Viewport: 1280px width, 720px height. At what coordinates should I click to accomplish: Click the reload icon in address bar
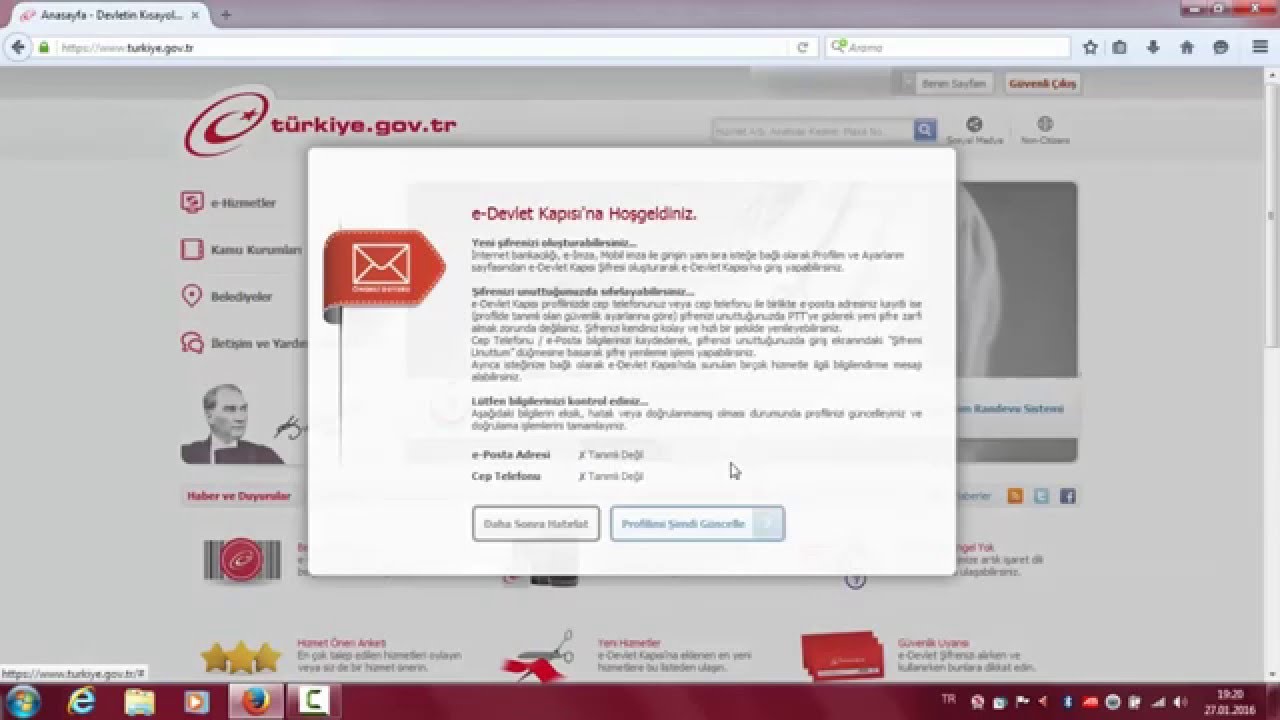[802, 47]
